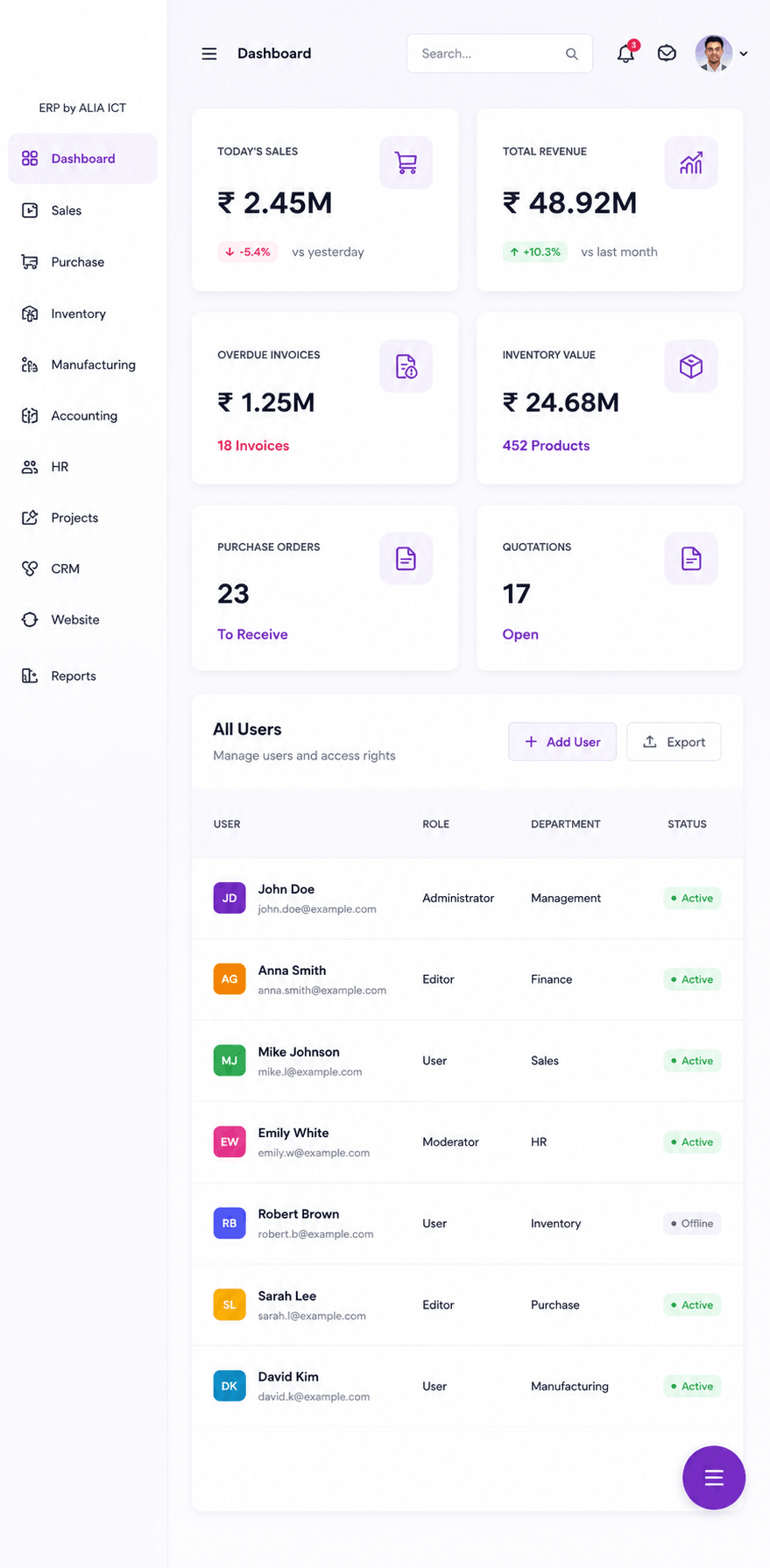Click the Moderator role cell
770x1568 pixels.
tap(450, 1141)
